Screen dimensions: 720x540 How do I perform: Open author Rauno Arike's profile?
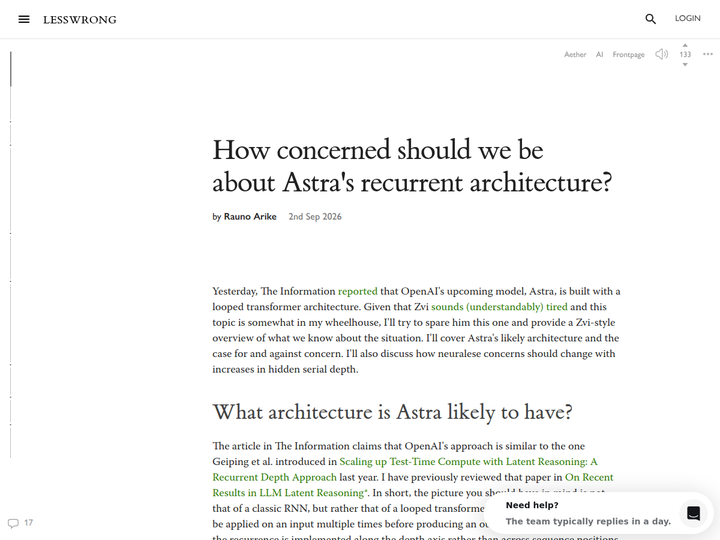point(250,217)
